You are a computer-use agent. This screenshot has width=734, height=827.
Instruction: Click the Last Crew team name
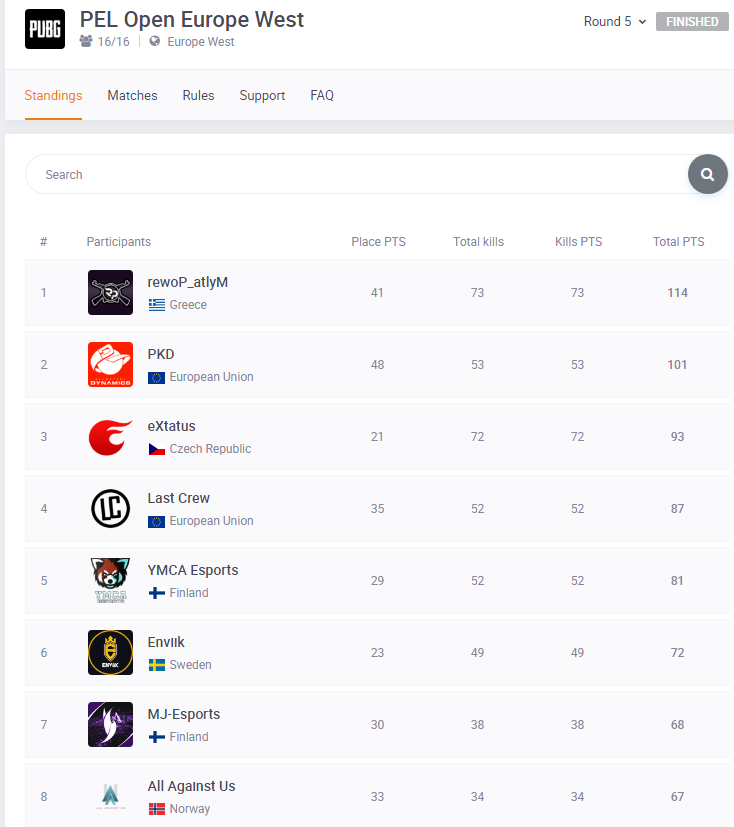point(178,498)
